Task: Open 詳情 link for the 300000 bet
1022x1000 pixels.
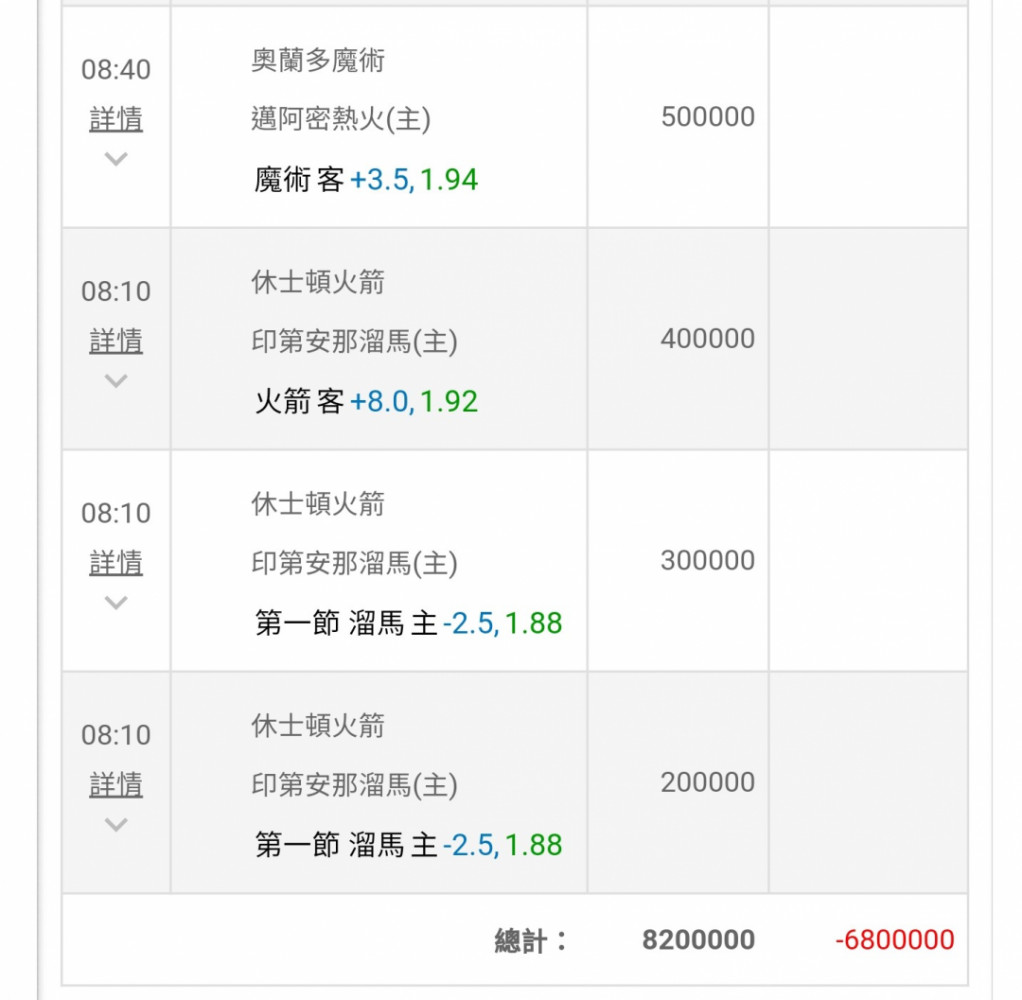Action: [116, 563]
